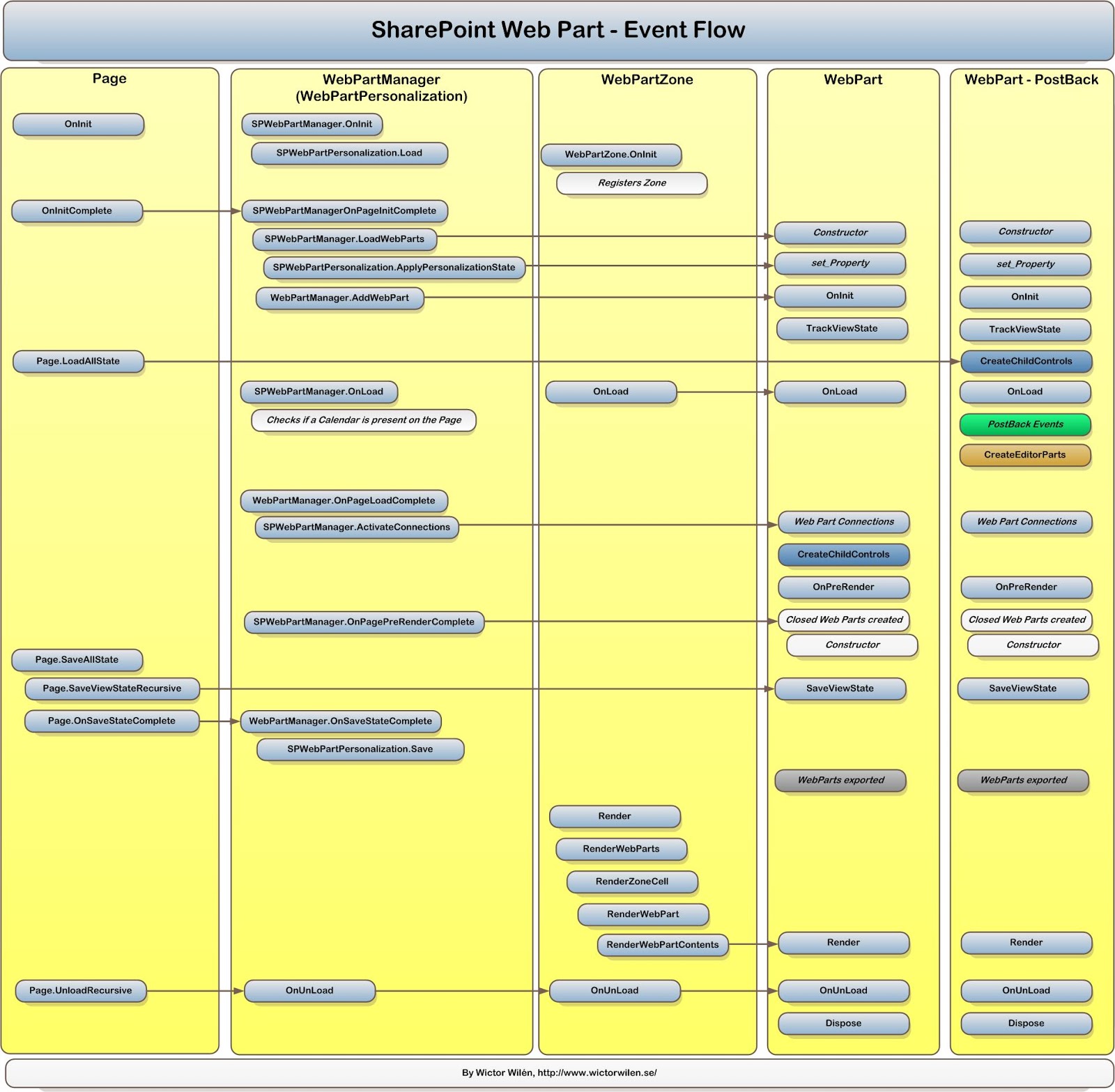Click 'Render' in the WebPartZone column

tap(615, 817)
